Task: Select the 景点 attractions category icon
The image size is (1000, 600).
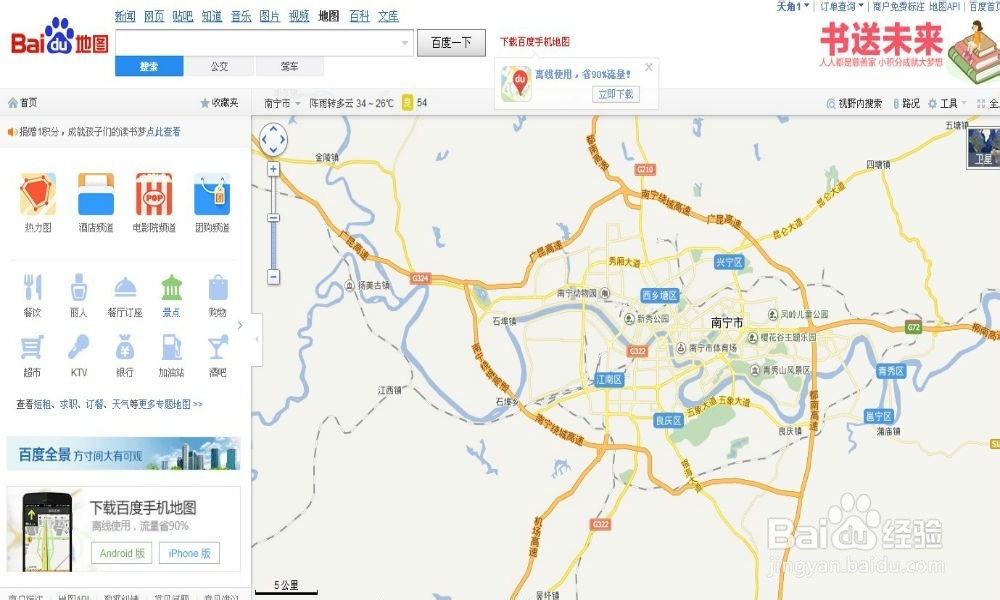Action: (x=172, y=288)
